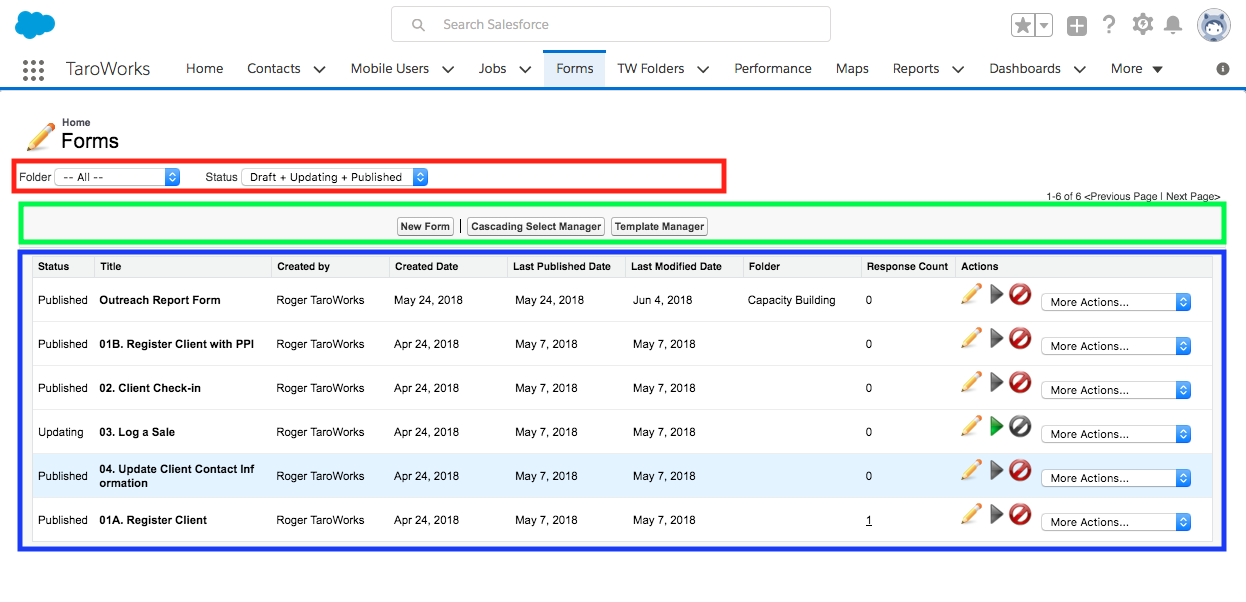Open the Folder filter dropdown
The width and height of the screenshot is (1246, 602).
116,177
